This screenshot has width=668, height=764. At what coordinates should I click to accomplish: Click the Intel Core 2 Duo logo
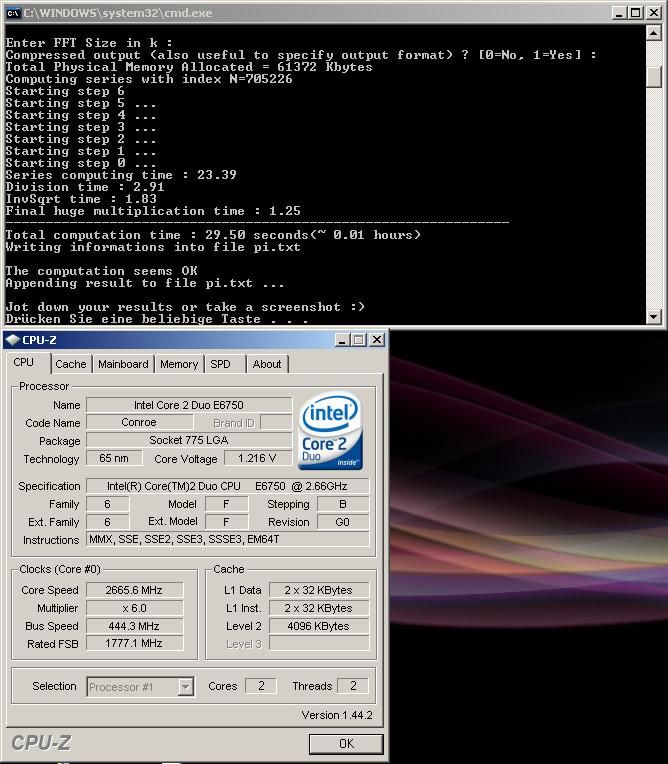tap(330, 430)
